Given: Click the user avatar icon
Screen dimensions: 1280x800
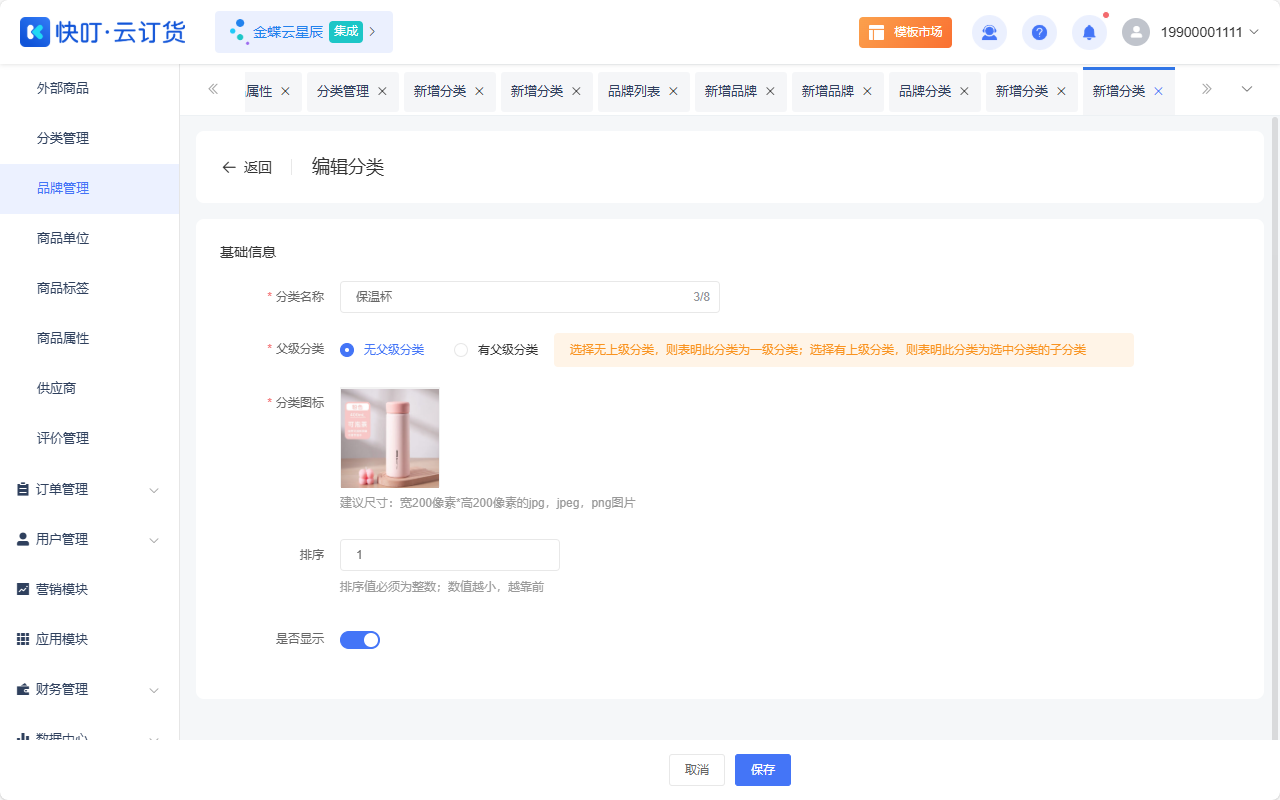Looking at the screenshot, I should coord(1136,32).
